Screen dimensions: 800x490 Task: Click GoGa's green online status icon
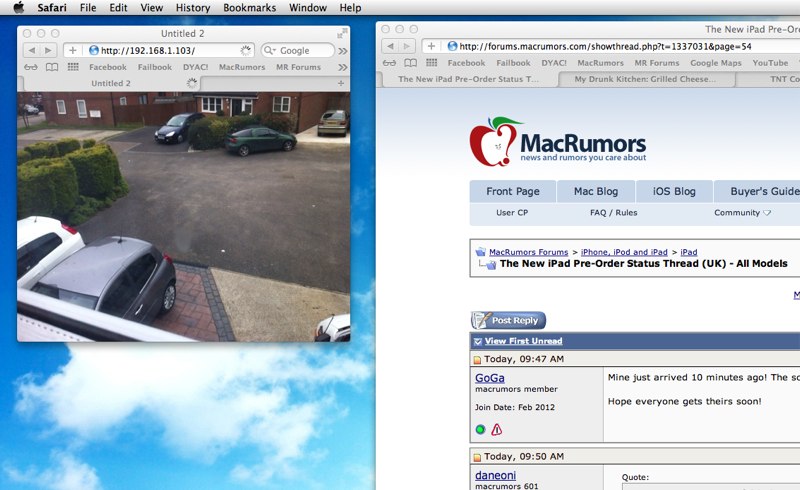(x=480, y=430)
